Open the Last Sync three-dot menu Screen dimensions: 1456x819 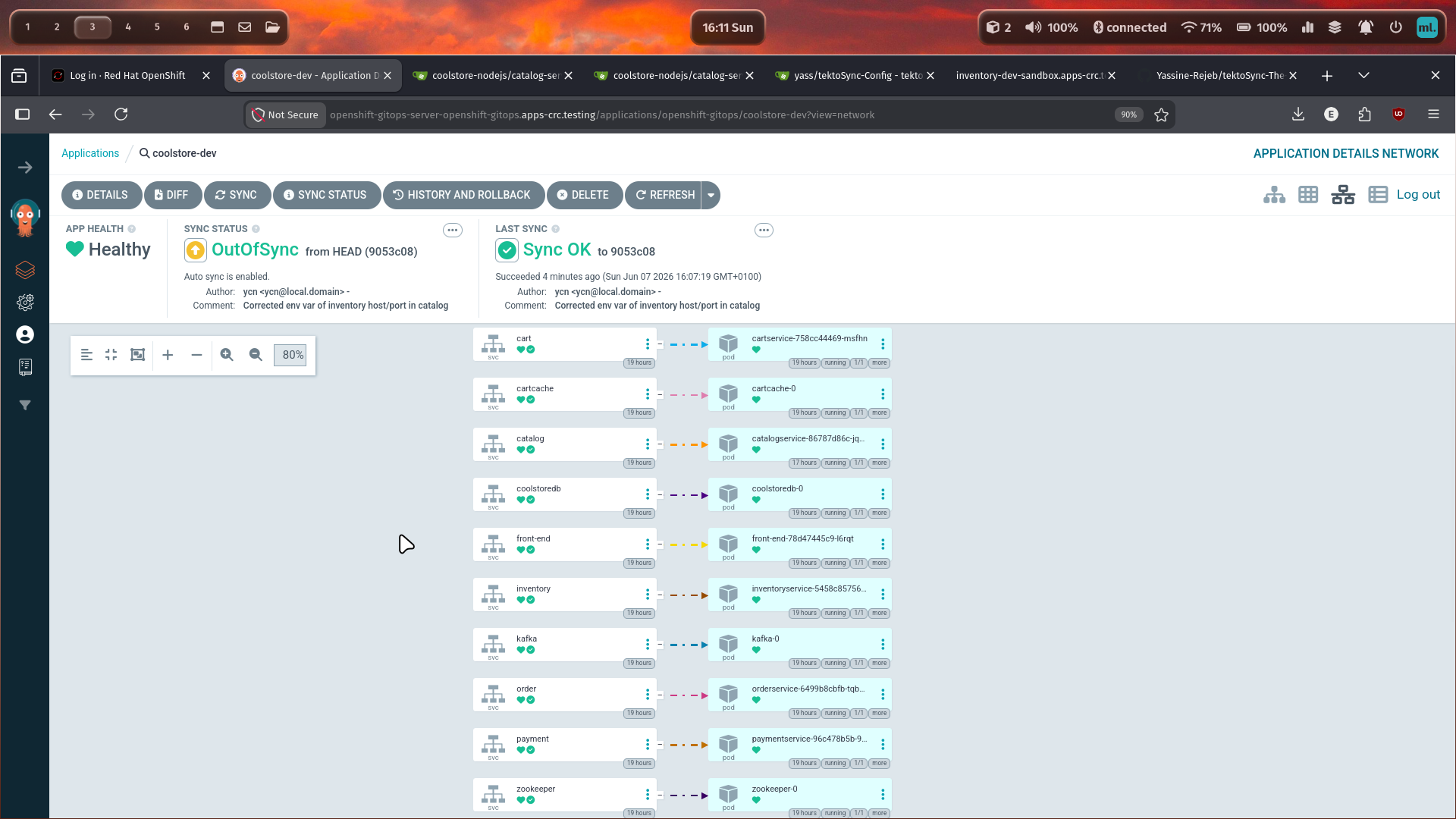764,230
